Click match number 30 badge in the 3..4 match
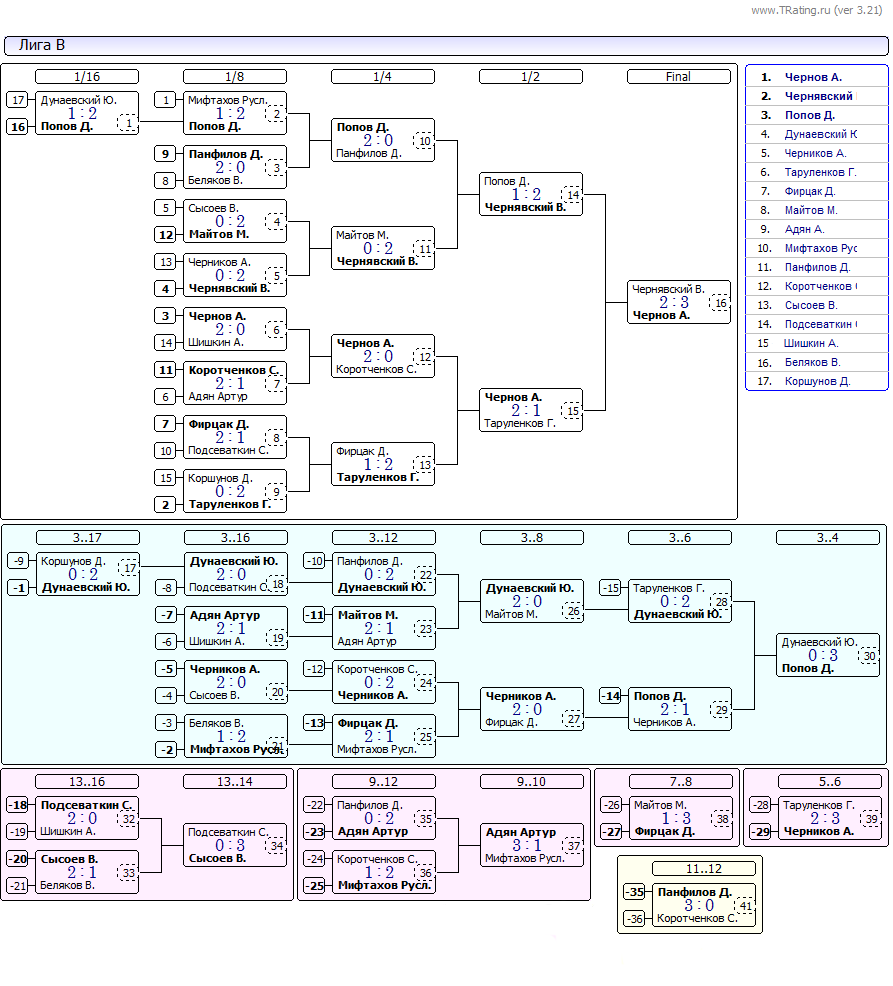The width and height of the screenshot is (893, 986). [x=870, y=656]
